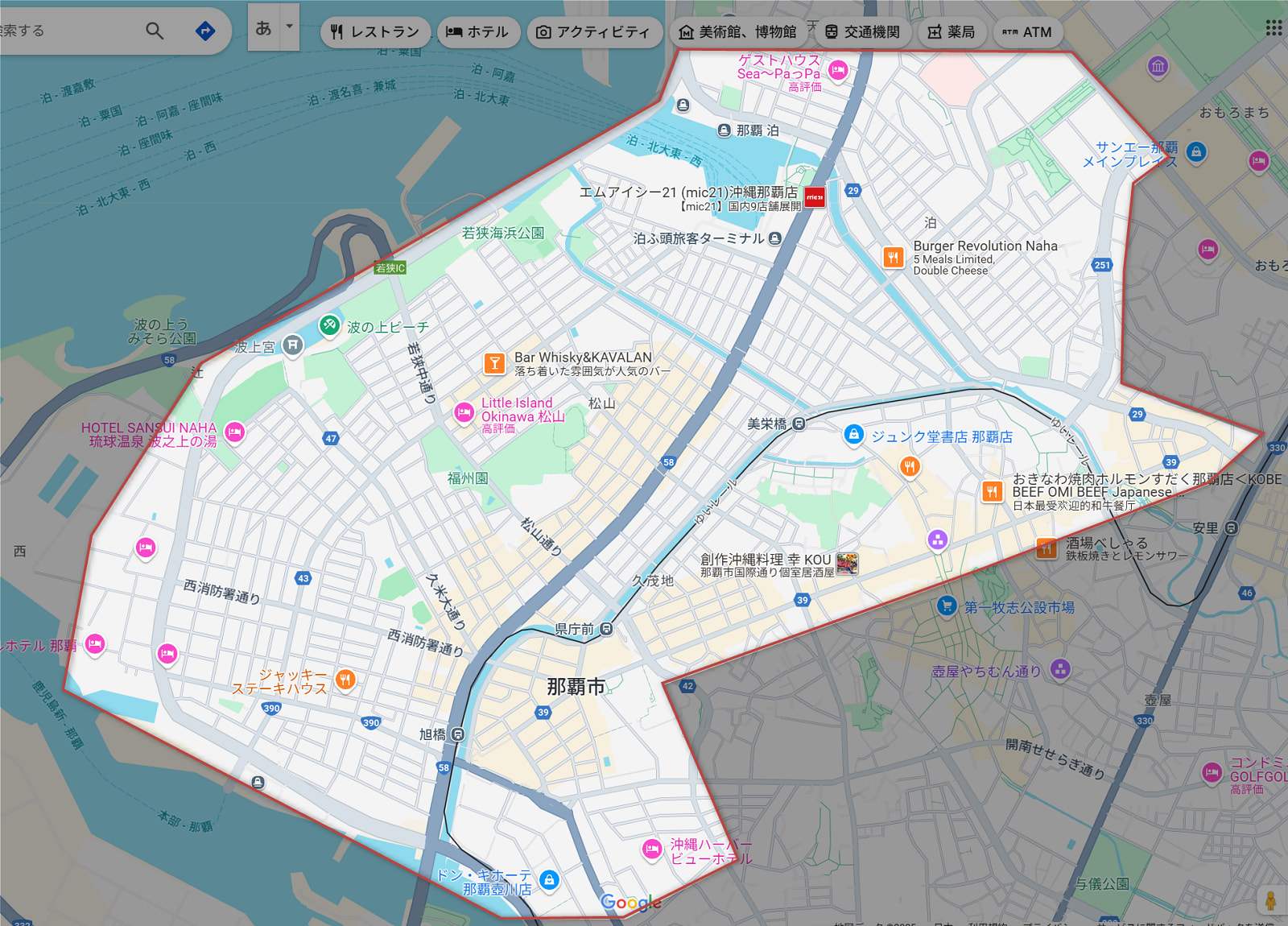Filter by 薬局 chip
Viewport: 1288px width, 926px height.
[x=952, y=32]
